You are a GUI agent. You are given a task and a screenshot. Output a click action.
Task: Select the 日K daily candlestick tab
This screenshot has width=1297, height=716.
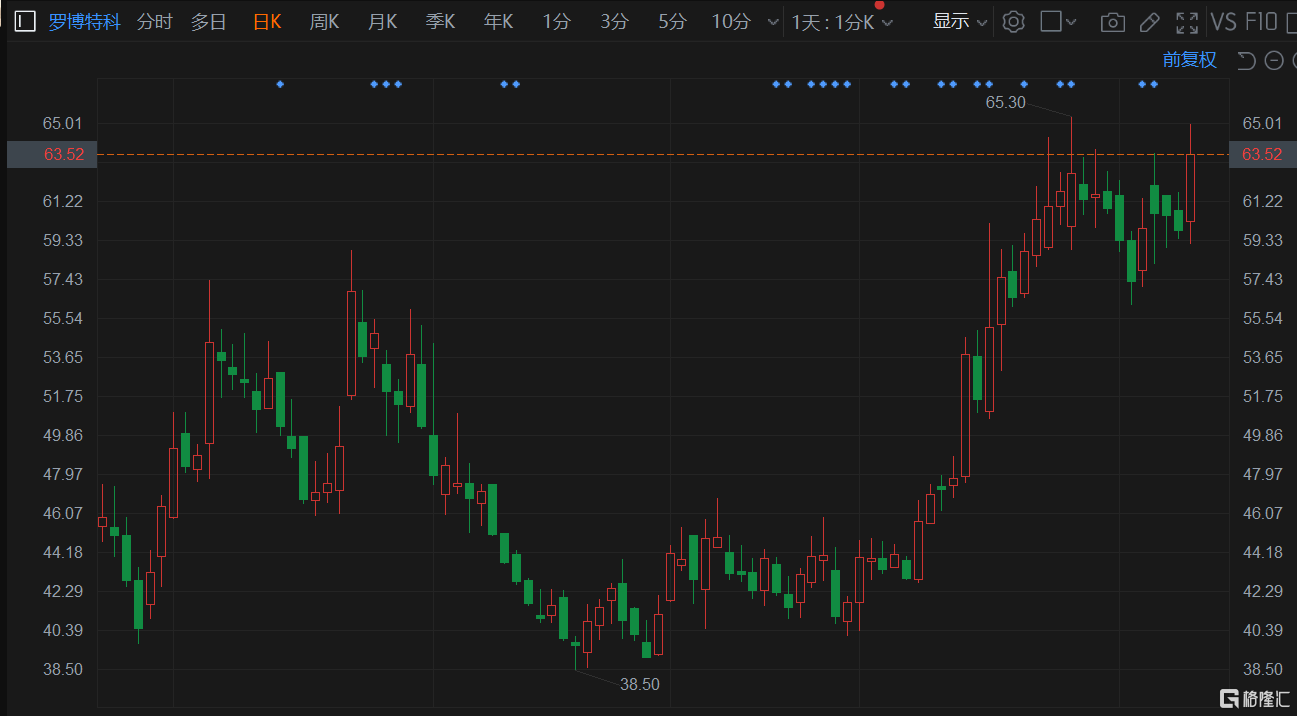click(x=267, y=21)
